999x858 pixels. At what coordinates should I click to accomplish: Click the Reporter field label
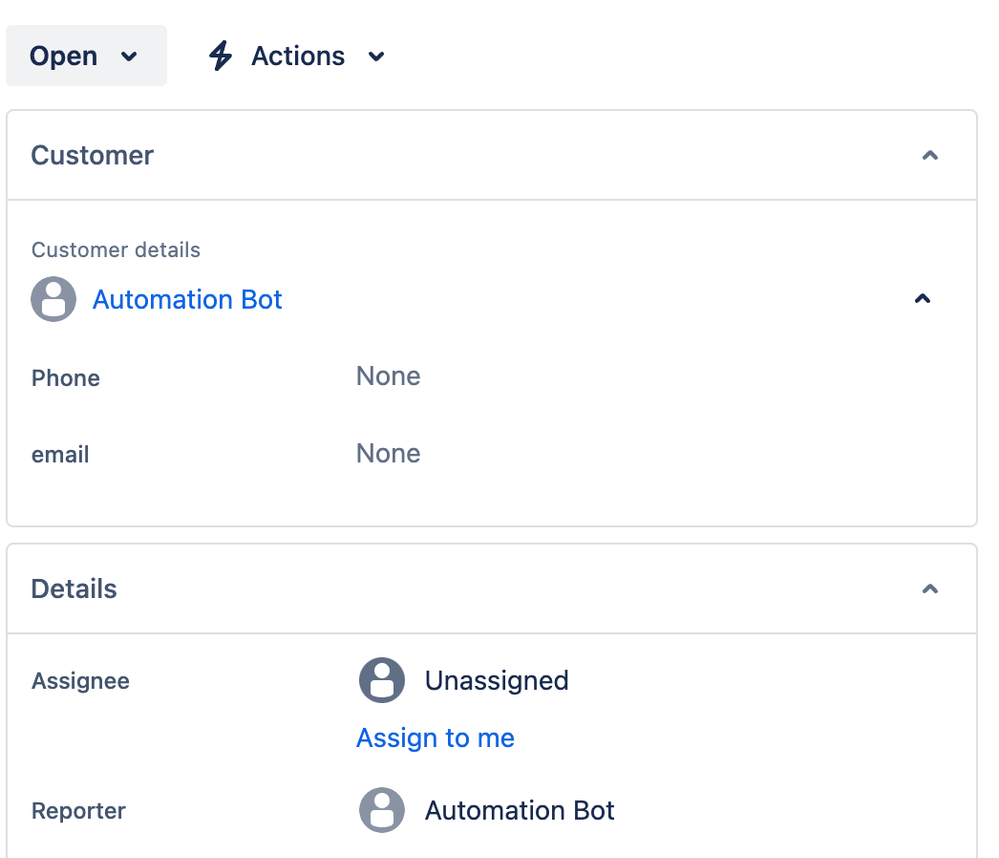78,811
